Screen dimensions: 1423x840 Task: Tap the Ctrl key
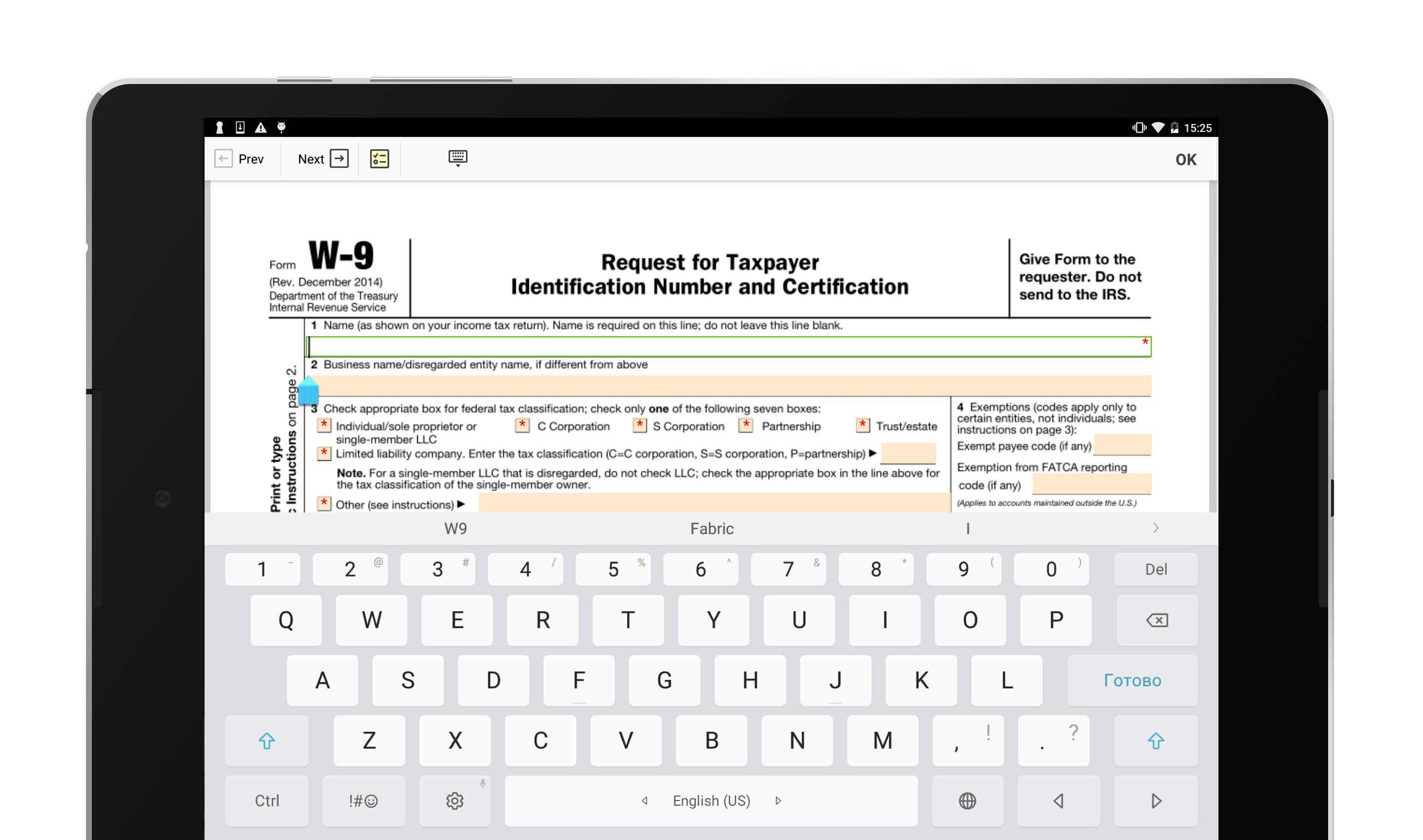(267, 801)
